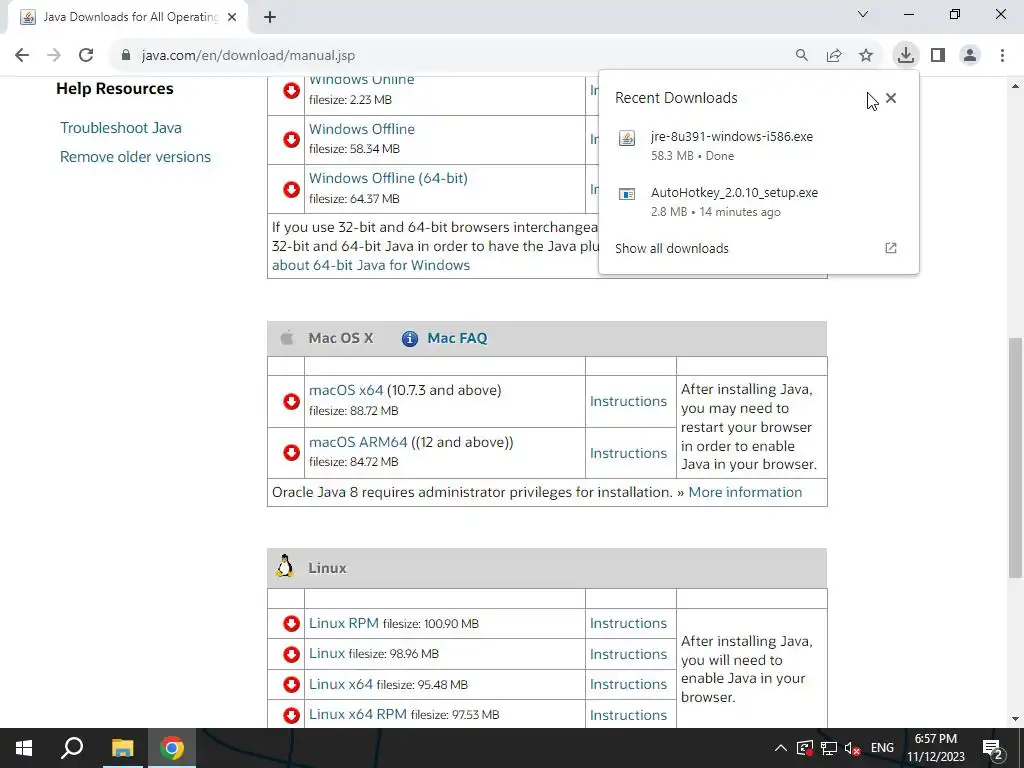Click the network tray icon

point(829,748)
